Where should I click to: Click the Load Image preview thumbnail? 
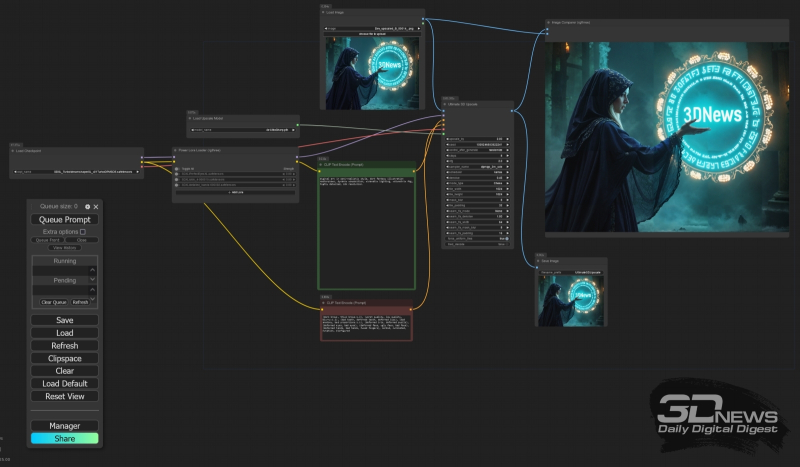click(372, 72)
